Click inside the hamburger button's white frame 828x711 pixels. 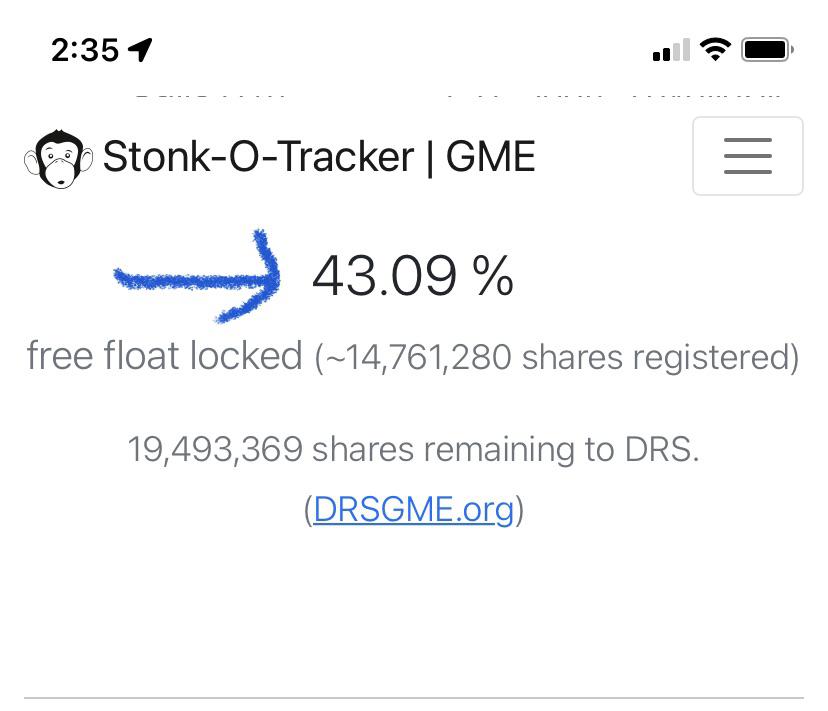tap(747, 156)
